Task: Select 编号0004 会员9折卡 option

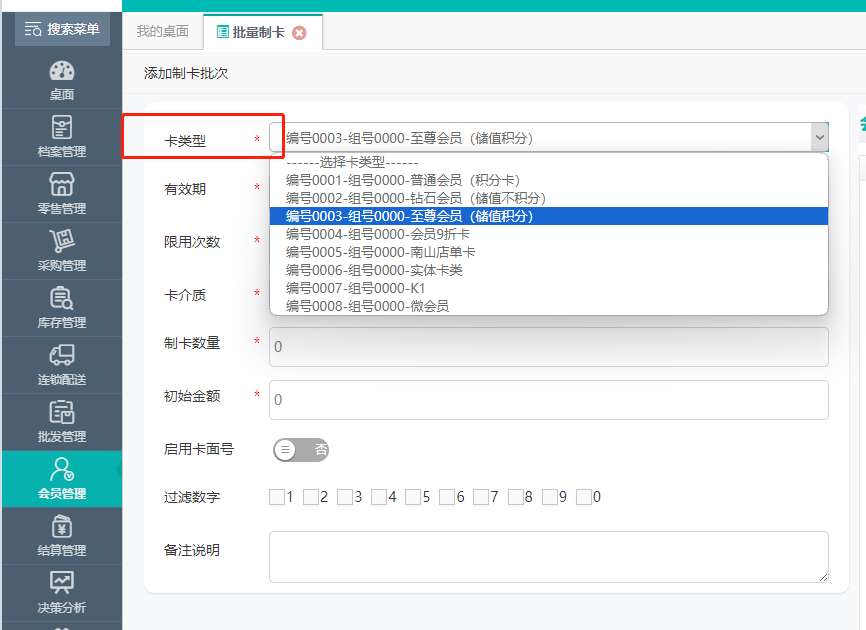Action: (x=548, y=234)
